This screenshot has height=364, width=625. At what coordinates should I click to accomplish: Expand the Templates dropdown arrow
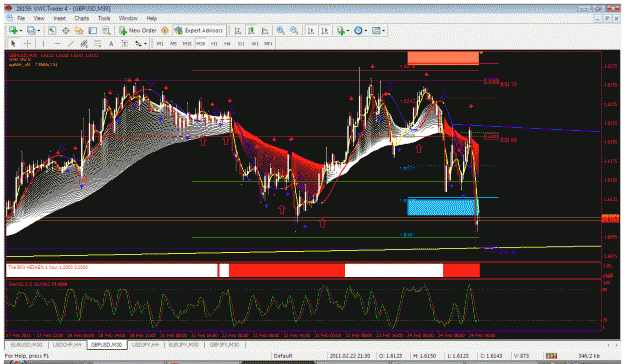point(383,31)
